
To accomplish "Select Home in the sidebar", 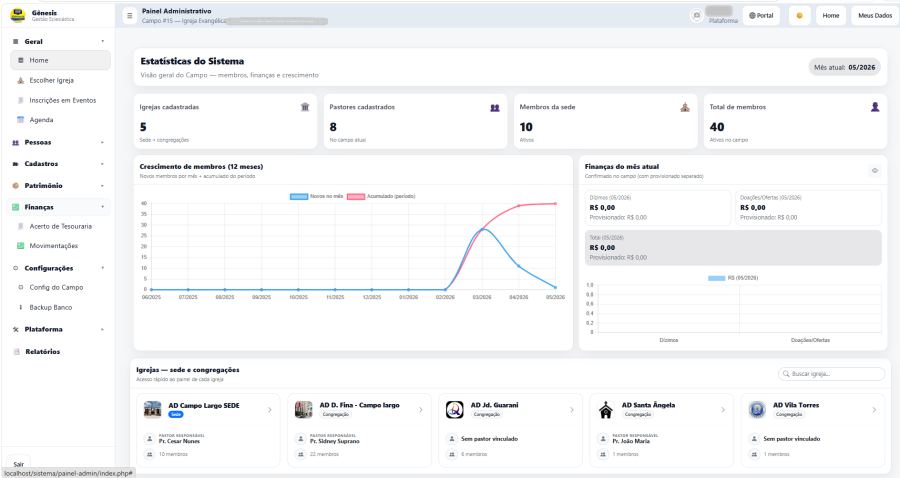I will [x=60, y=60].
